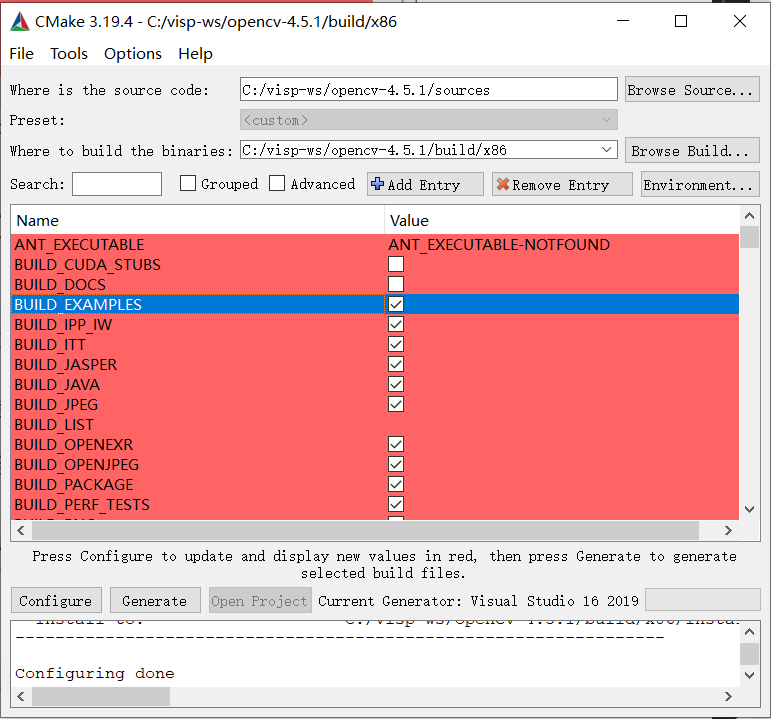Click the output log up scroll arrow

click(749, 632)
